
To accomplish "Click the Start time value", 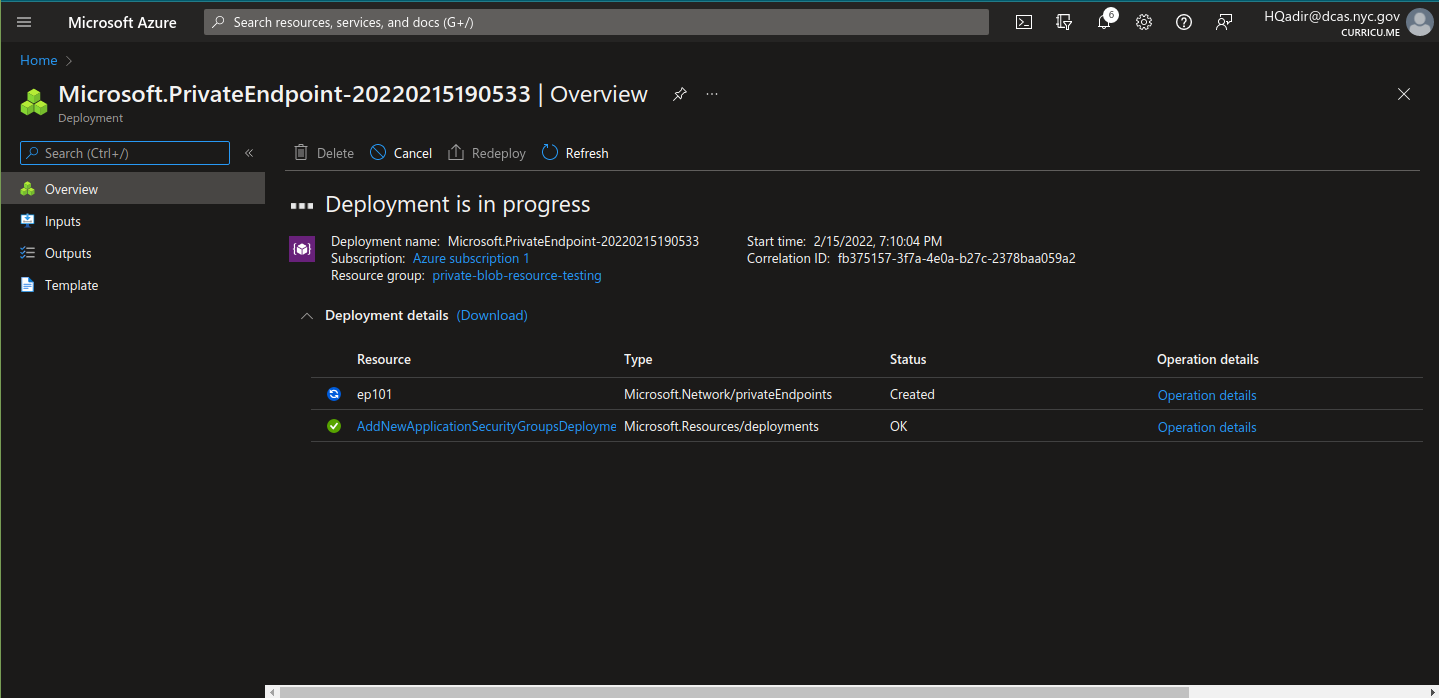I will pyautogui.click(x=878, y=241).
